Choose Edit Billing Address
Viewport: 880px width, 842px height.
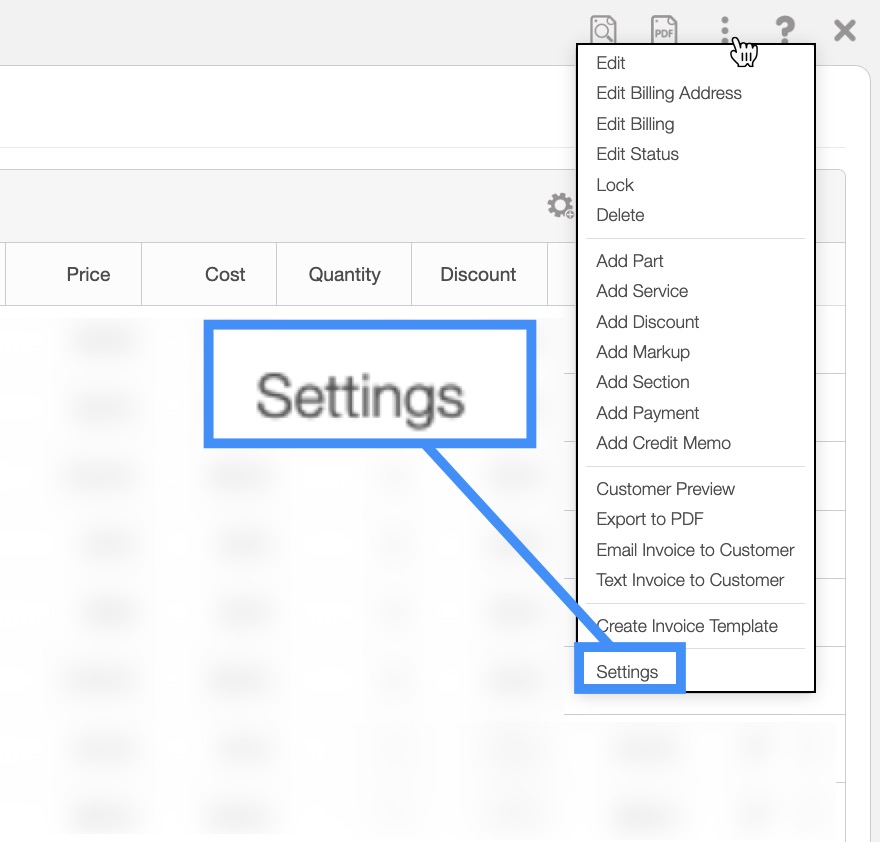668,93
